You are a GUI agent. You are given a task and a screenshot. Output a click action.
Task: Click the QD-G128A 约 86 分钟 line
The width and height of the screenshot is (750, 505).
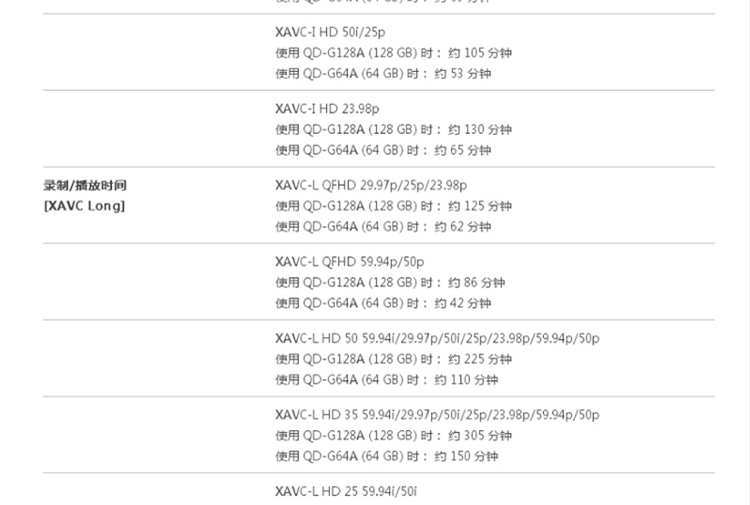[x=390, y=282]
